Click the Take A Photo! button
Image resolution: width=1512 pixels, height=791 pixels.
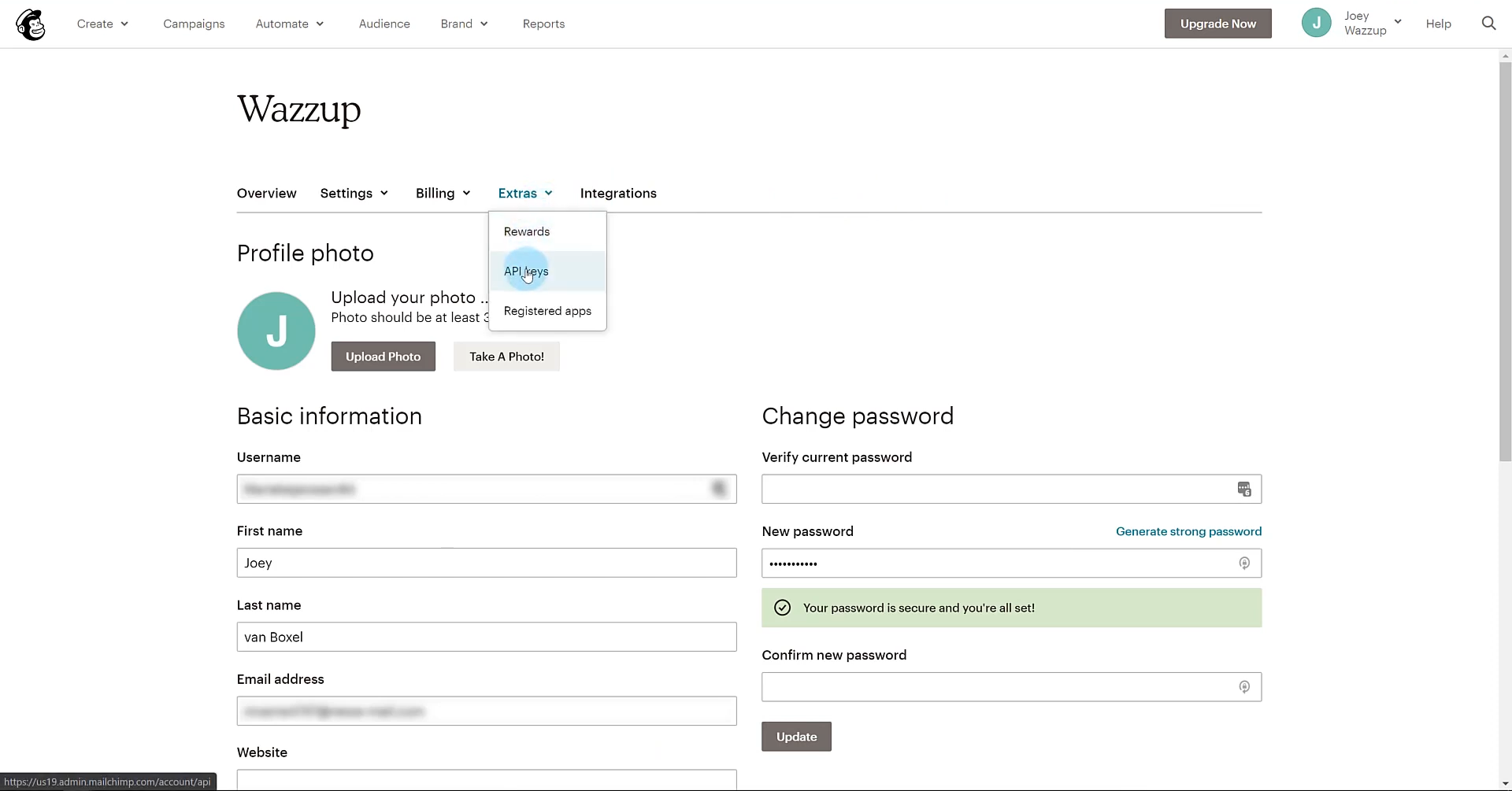[x=506, y=357]
